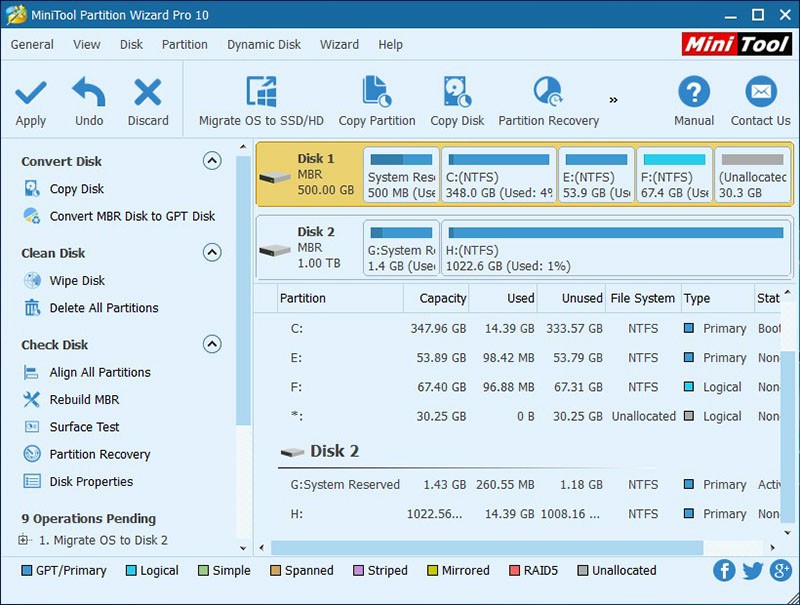Sort by the Capacity column header
Screen dimensions: 800x605
(436, 298)
